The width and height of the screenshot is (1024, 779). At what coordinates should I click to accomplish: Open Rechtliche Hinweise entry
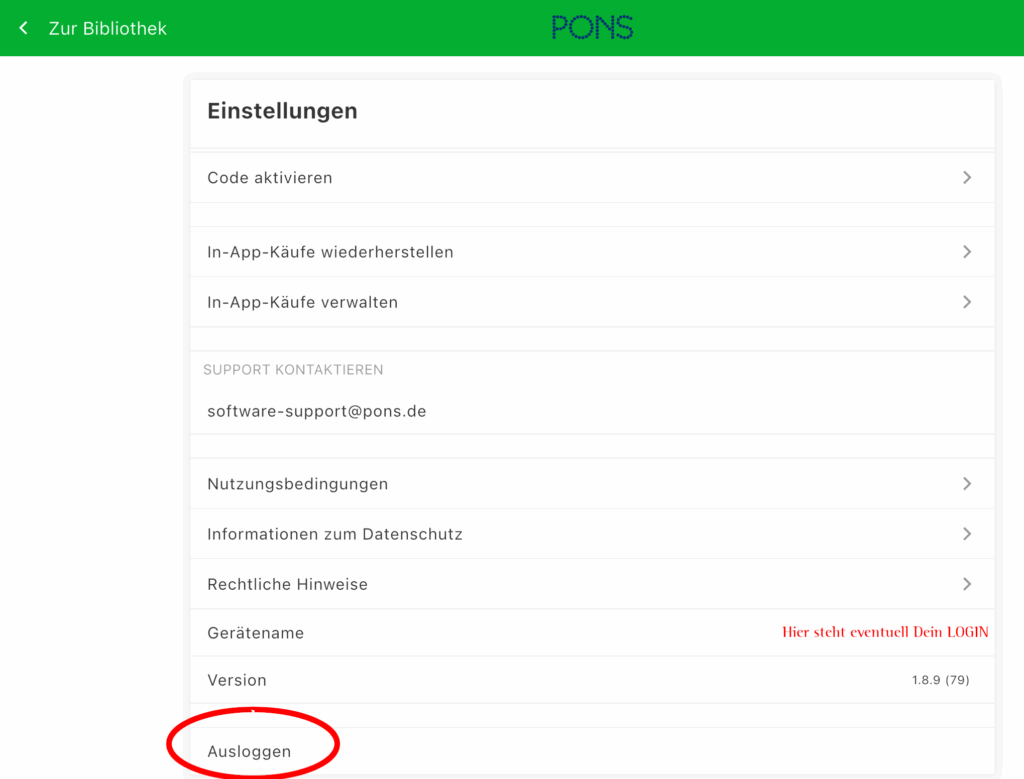pos(287,584)
